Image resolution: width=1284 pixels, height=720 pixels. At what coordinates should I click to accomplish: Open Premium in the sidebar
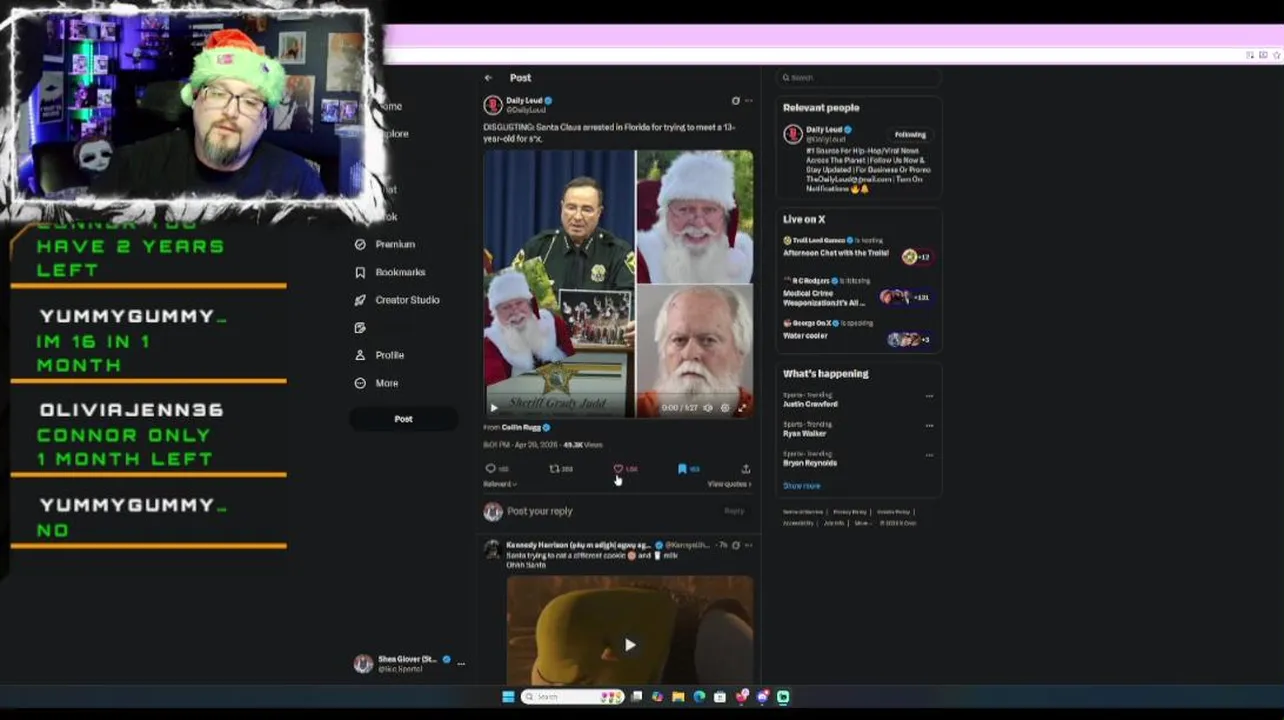coord(386,244)
